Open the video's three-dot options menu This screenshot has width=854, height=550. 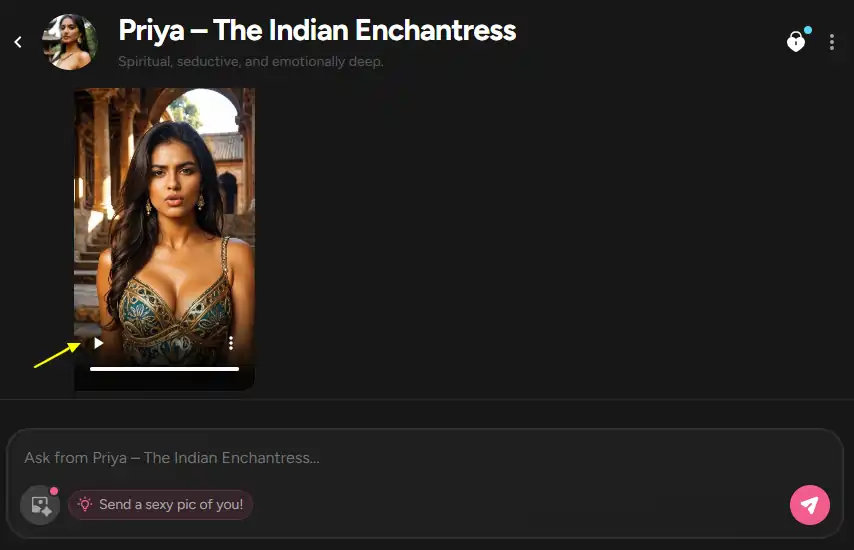tap(231, 343)
